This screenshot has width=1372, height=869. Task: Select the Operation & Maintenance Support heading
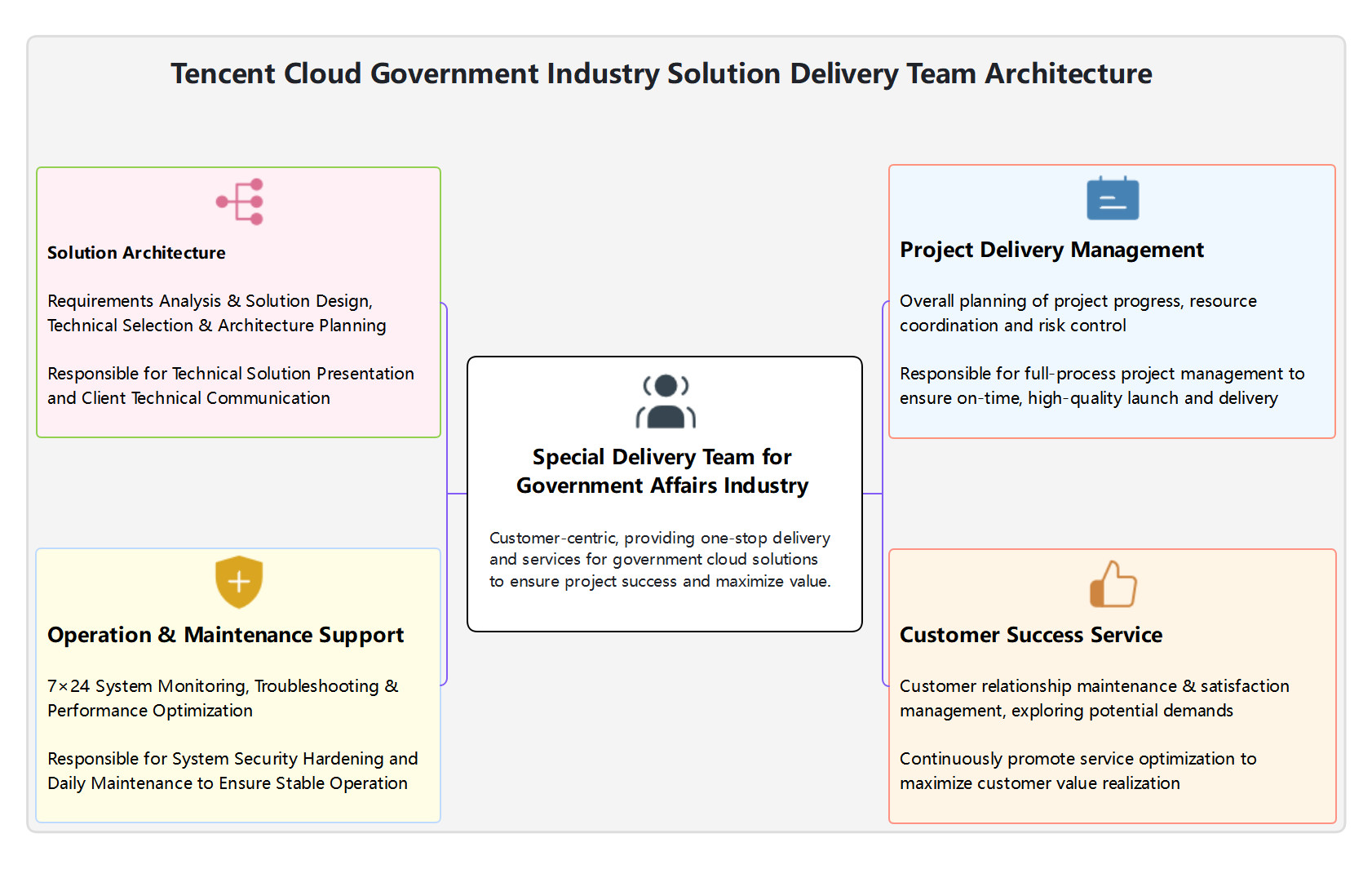tap(225, 635)
